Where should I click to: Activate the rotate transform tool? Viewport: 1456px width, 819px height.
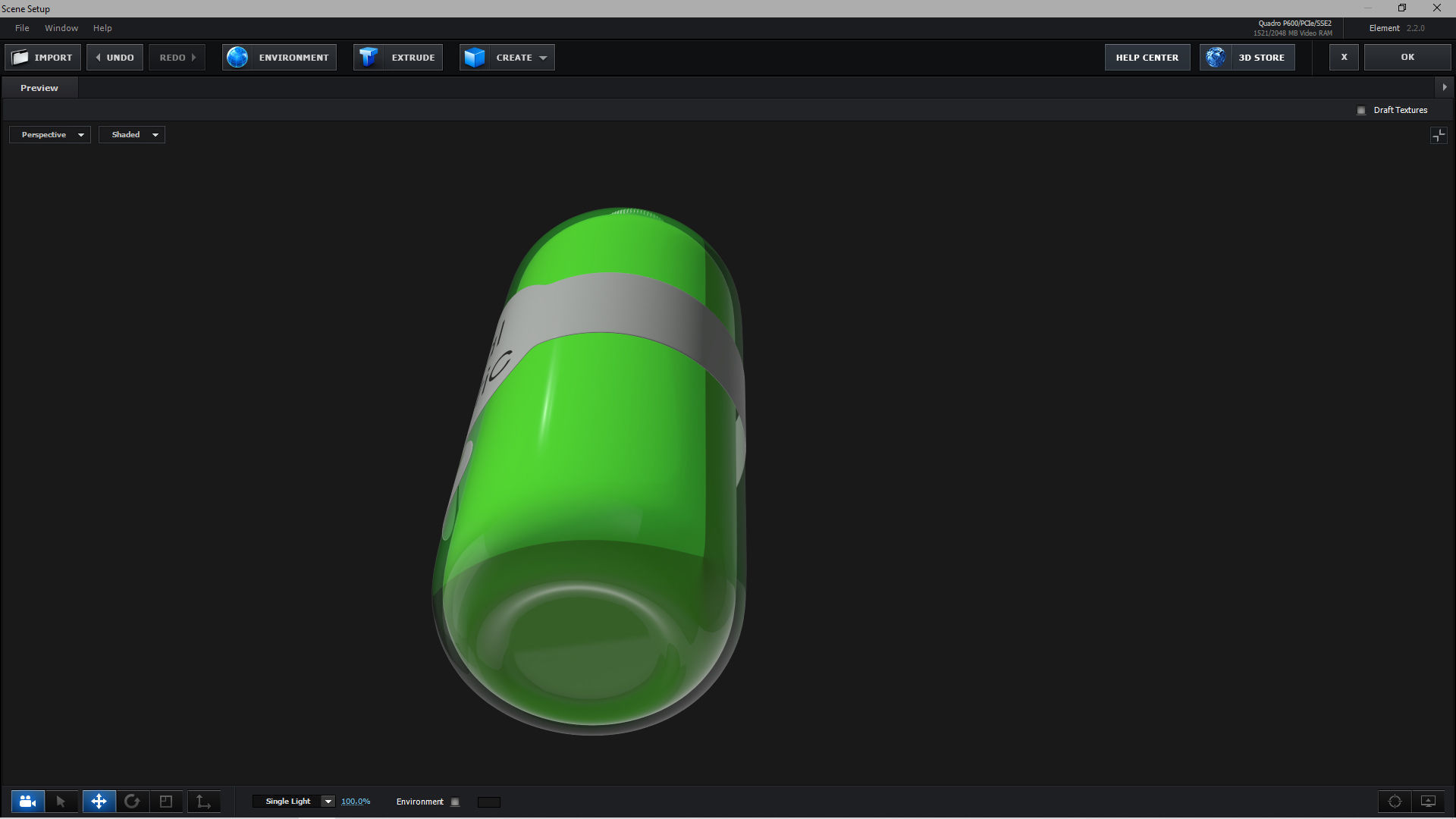pos(132,802)
